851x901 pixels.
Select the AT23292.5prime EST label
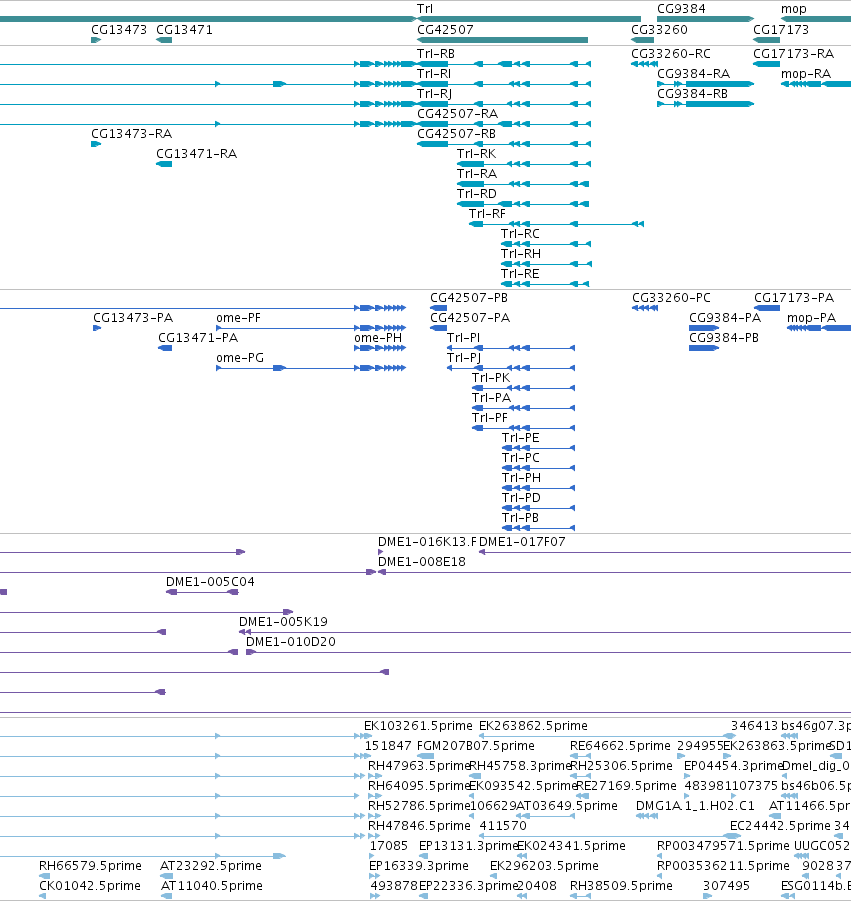pyautogui.click(x=211, y=866)
